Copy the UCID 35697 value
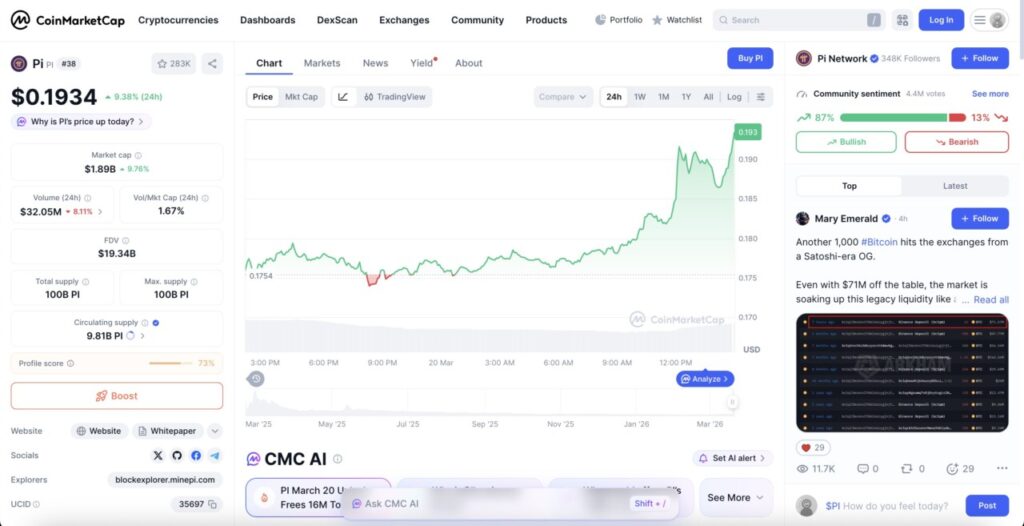Viewport: 1024px width, 526px height. point(213,505)
